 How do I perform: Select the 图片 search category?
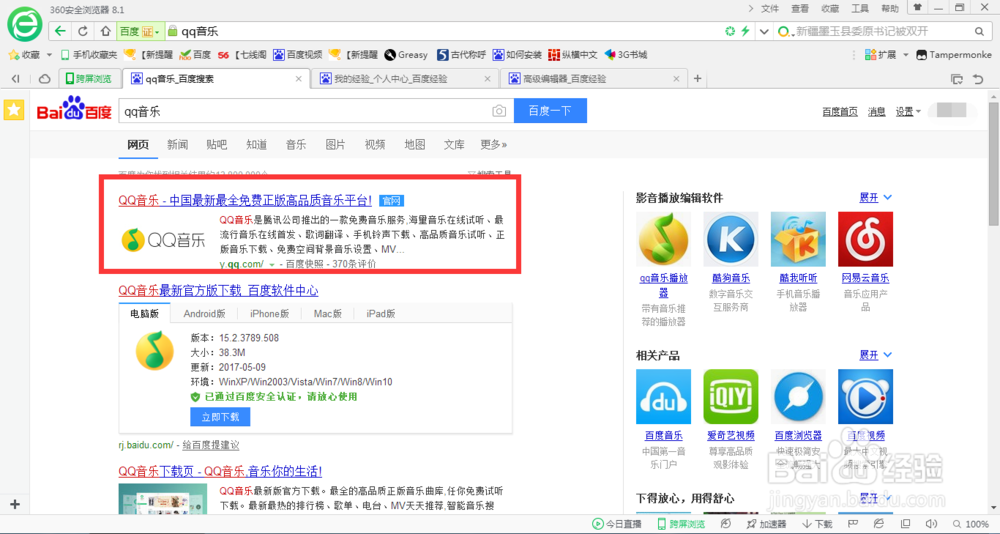pyautogui.click(x=335, y=145)
